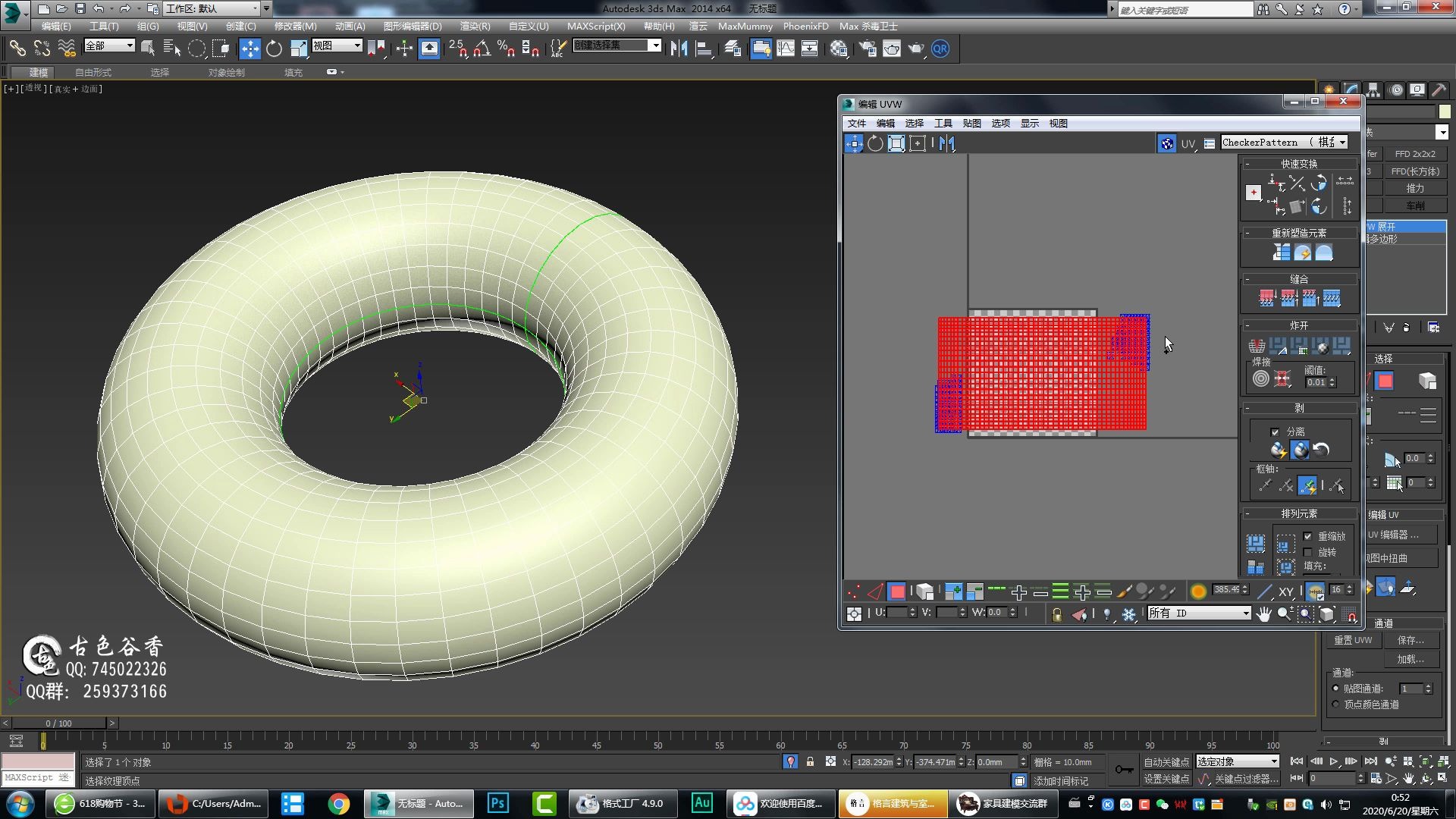Click the Break icon in 炸开 rollout
The height and width of the screenshot is (819, 1456).
(x=1257, y=347)
